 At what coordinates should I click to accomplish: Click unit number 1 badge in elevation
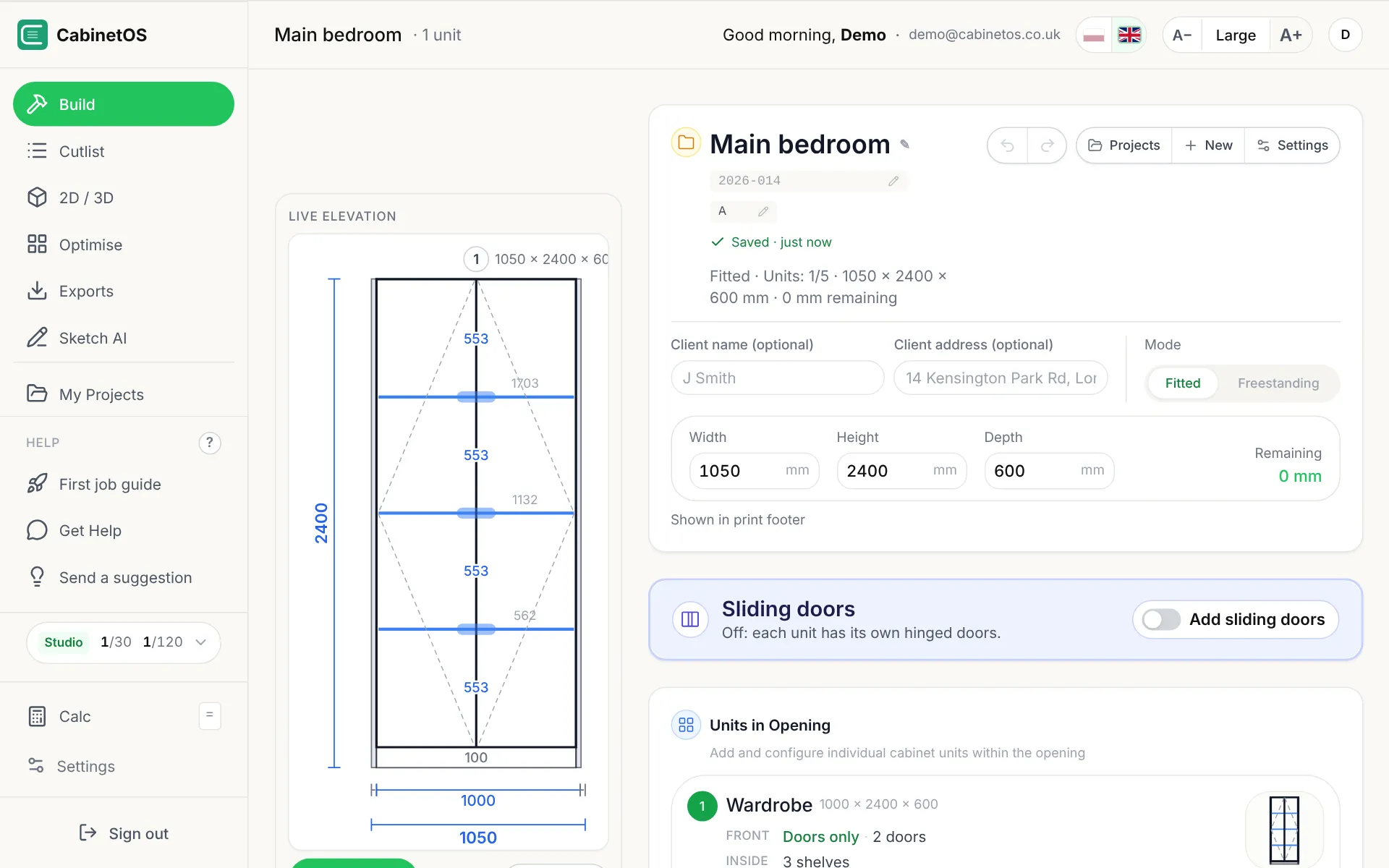coord(476,259)
